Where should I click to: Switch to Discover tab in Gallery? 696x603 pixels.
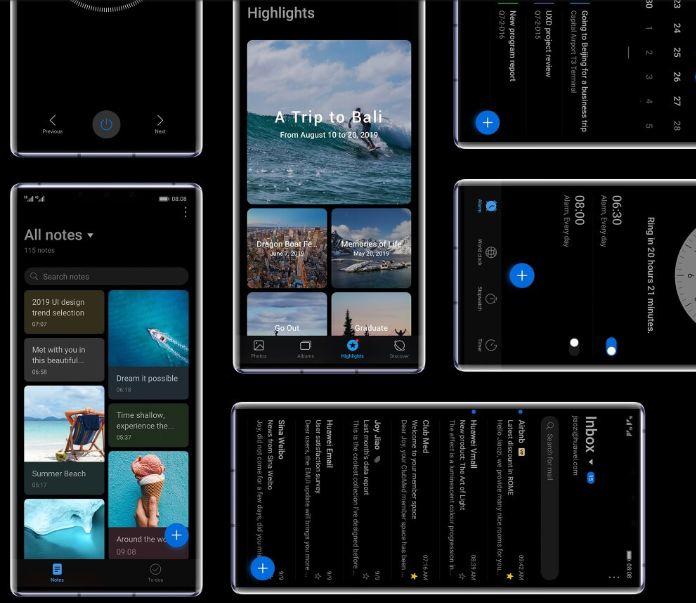tap(399, 349)
